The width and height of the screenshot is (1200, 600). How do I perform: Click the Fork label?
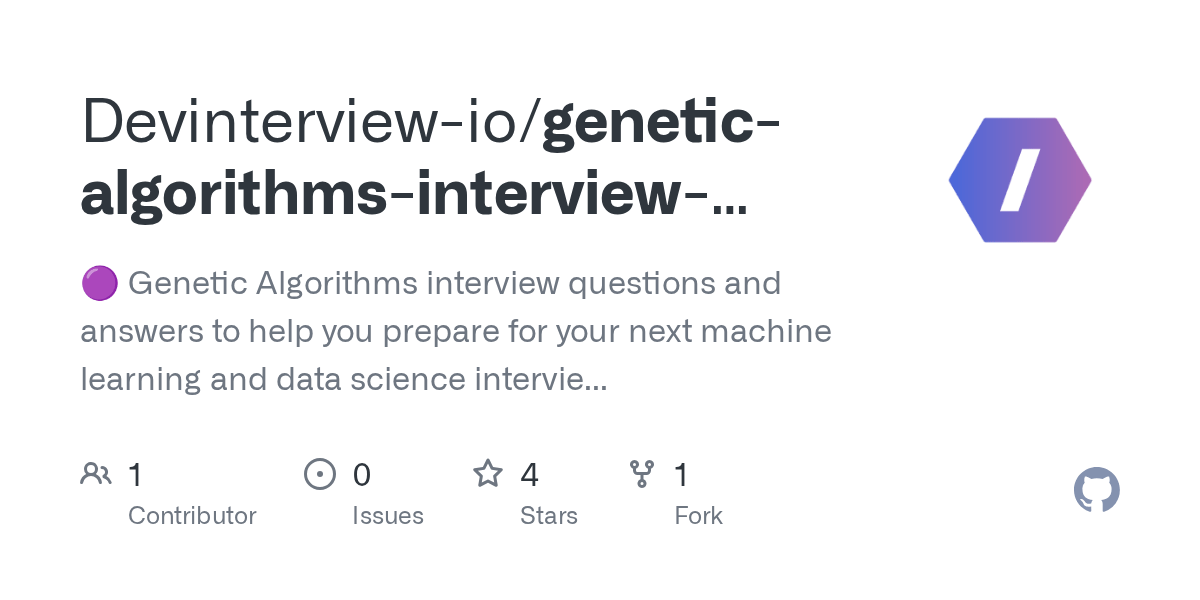(x=698, y=516)
